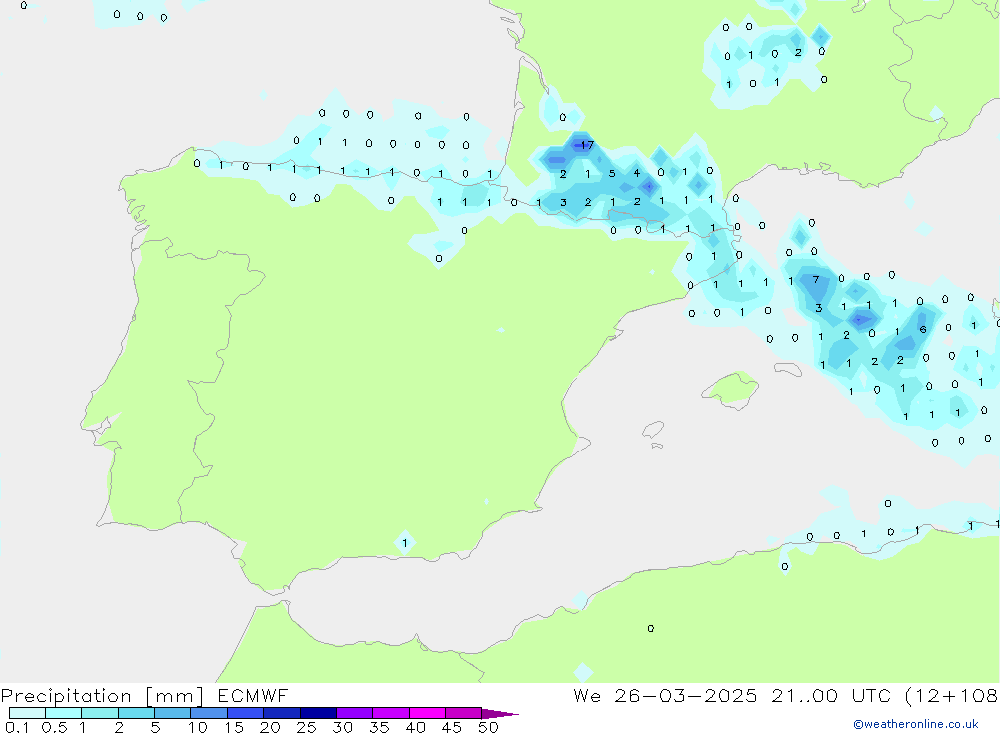
Task: Click the lone '1' value in southern Spain
Action: pos(404,543)
